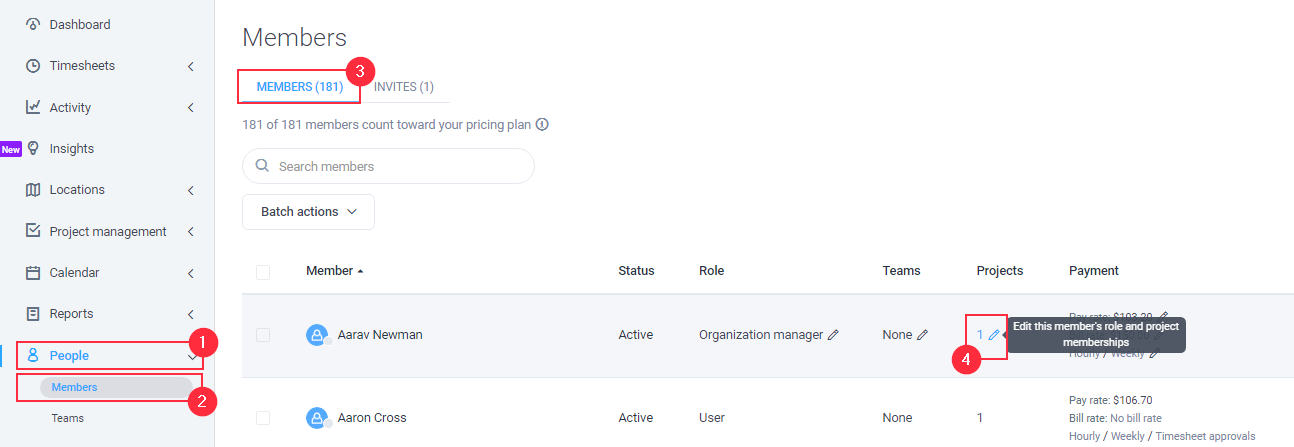Expand the Activity submenu chevron

click(x=190, y=107)
